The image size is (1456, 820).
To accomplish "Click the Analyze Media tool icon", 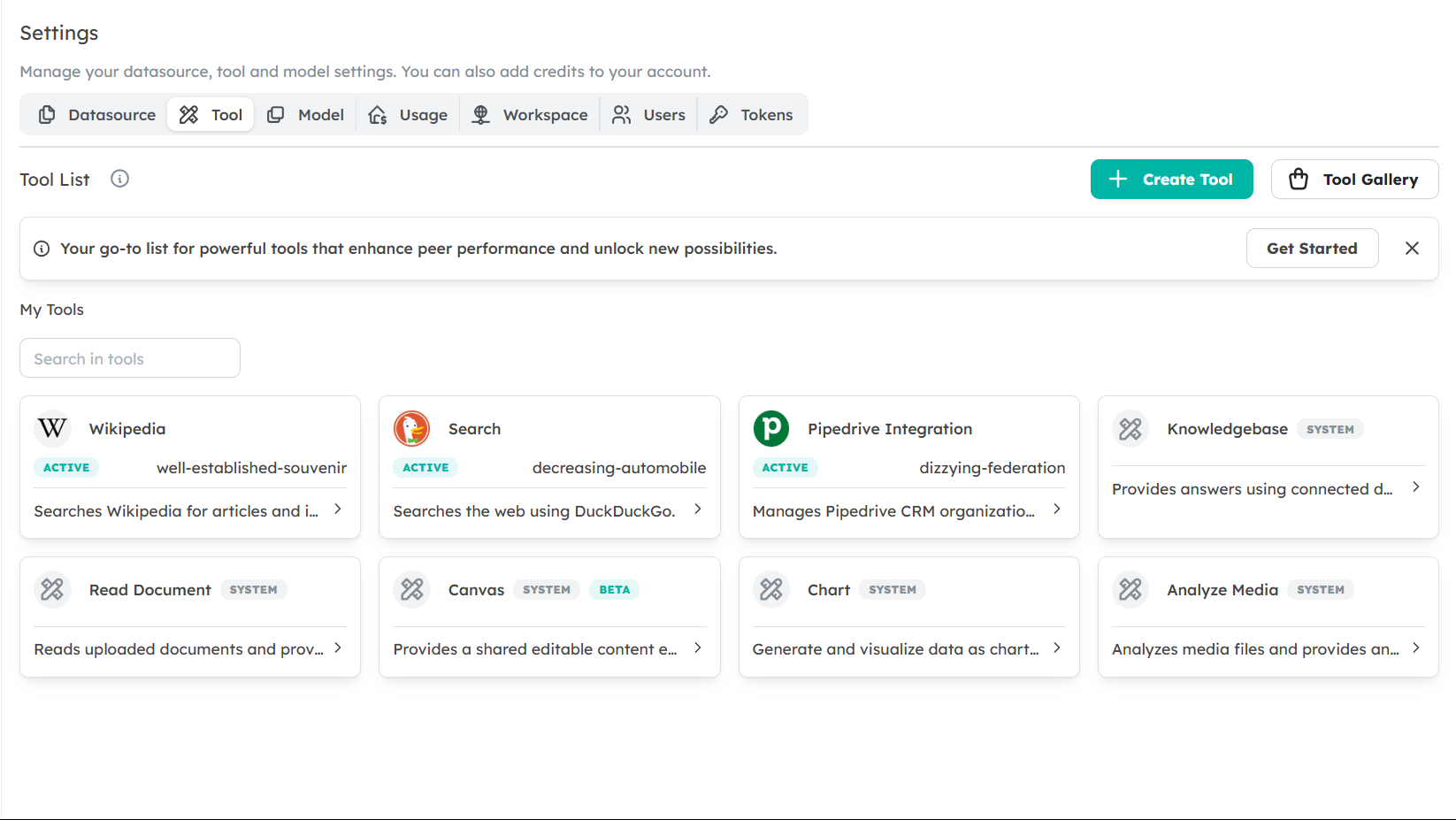I will (x=1130, y=589).
